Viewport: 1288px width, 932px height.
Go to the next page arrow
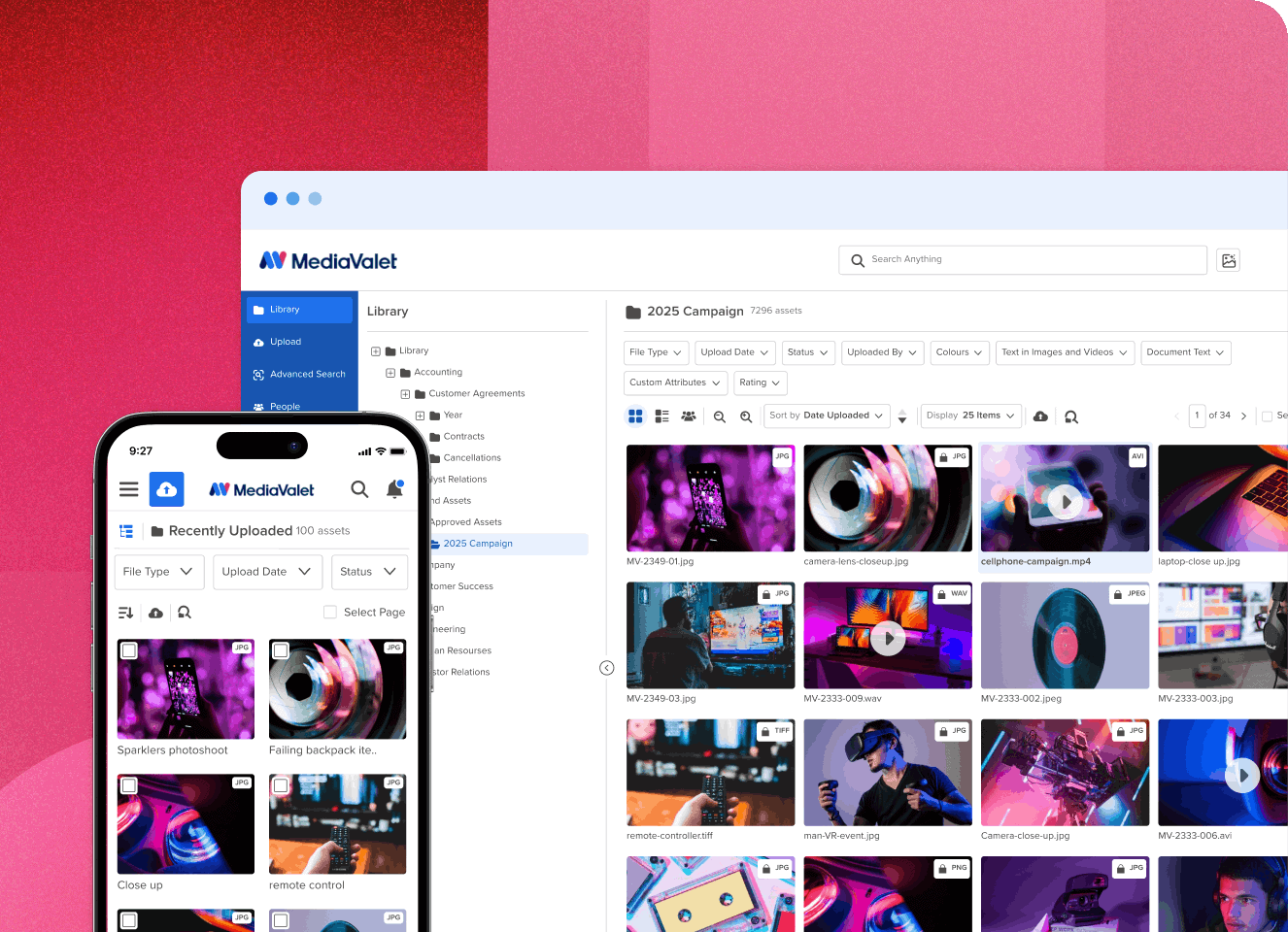click(1243, 416)
